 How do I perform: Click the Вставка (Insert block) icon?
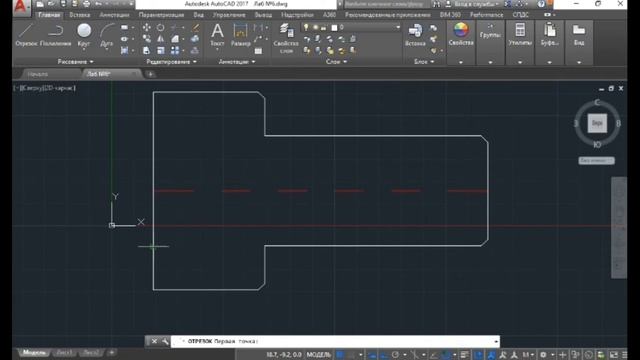click(415, 34)
